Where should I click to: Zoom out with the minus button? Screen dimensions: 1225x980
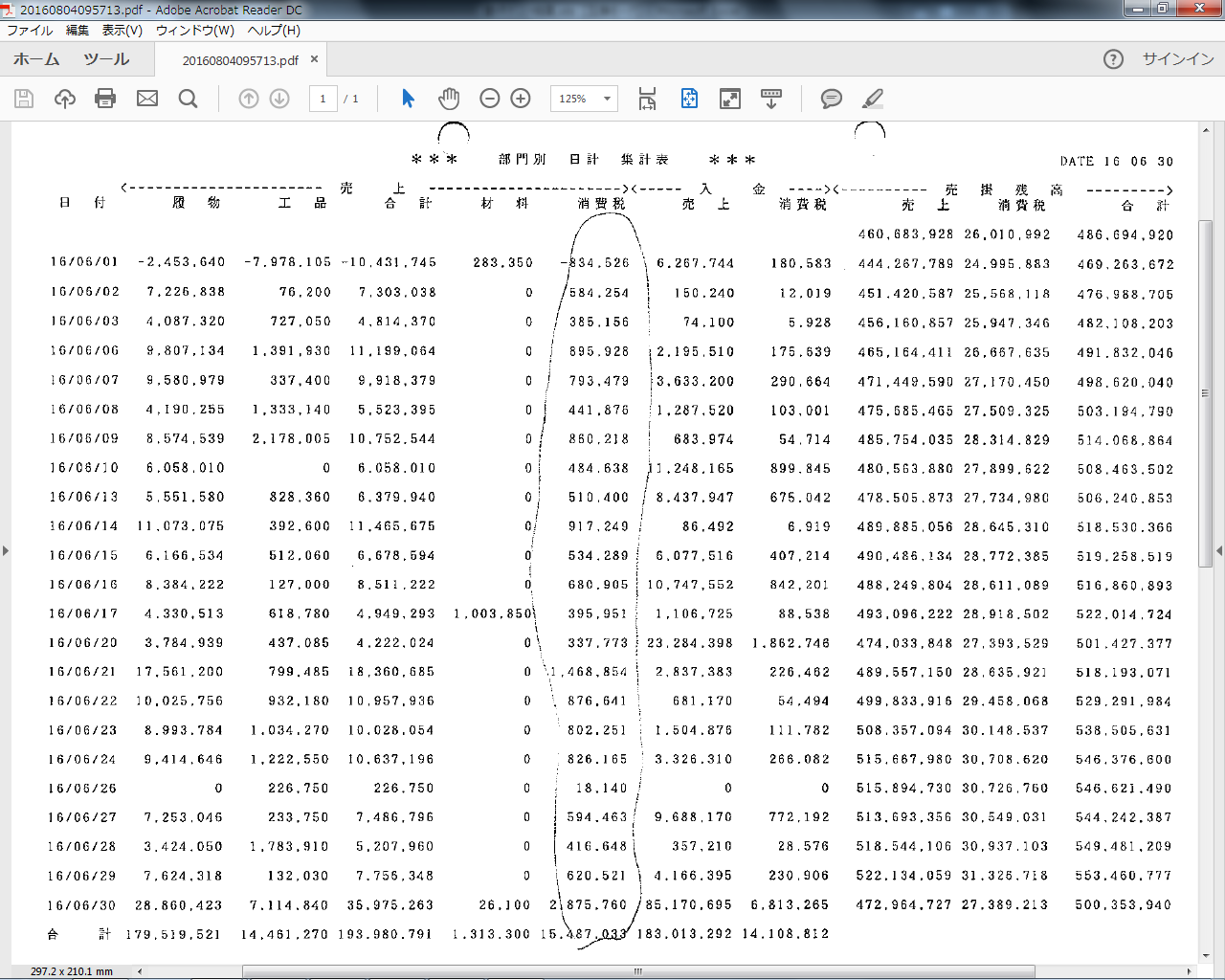tap(490, 99)
